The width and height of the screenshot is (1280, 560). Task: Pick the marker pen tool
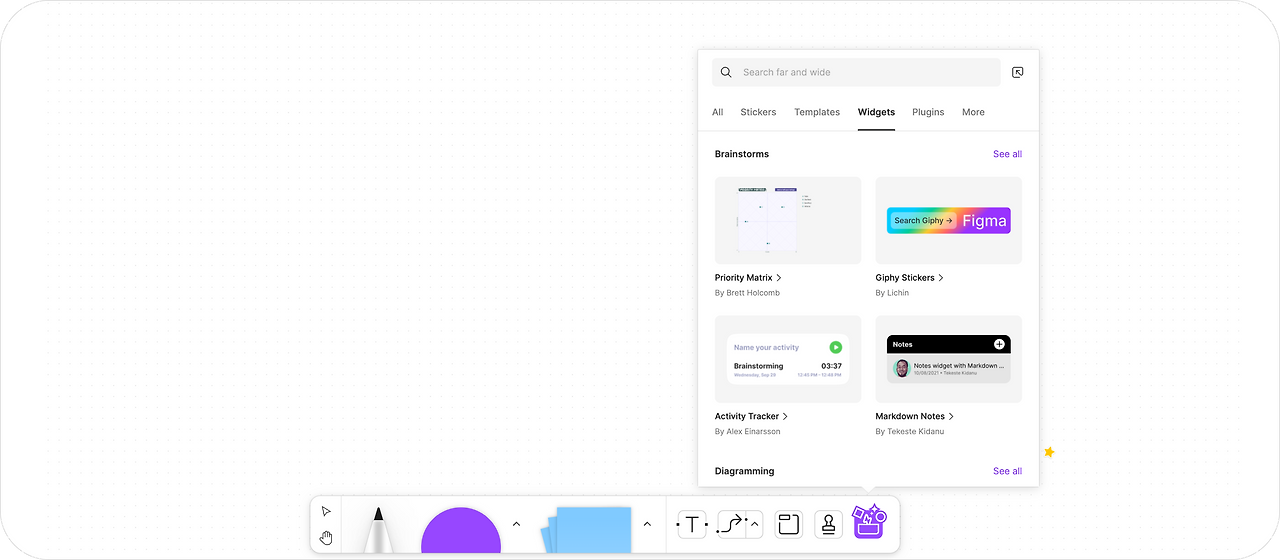tap(378, 529)
